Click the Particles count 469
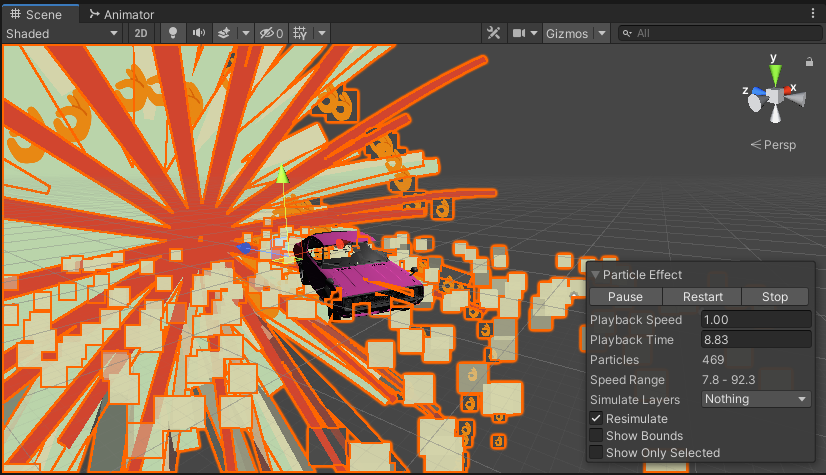 [713, 360]
